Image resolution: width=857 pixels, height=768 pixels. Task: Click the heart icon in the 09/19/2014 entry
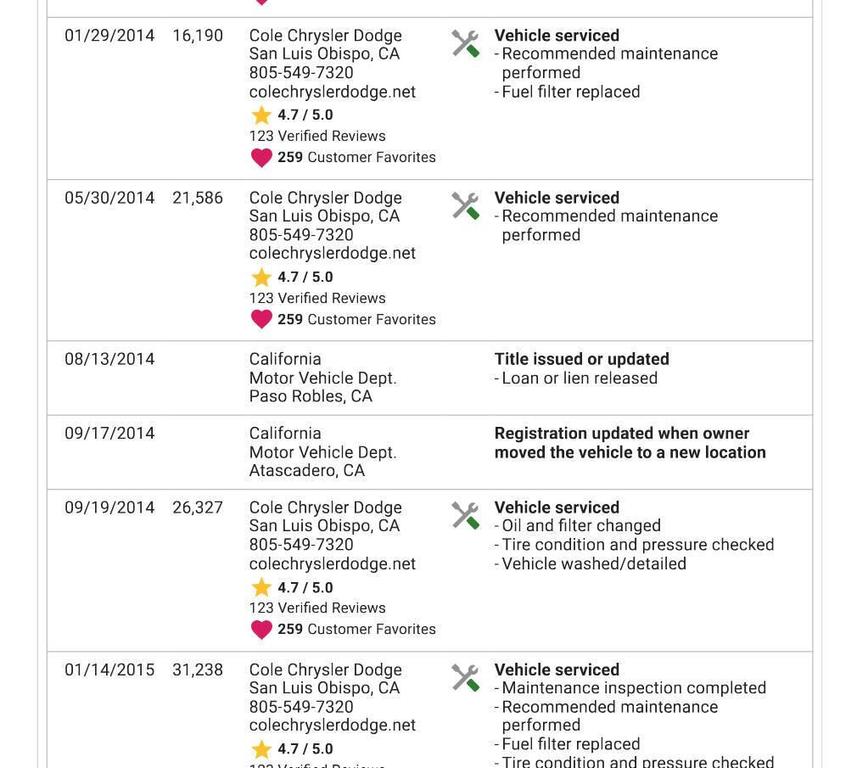[261, 630]
